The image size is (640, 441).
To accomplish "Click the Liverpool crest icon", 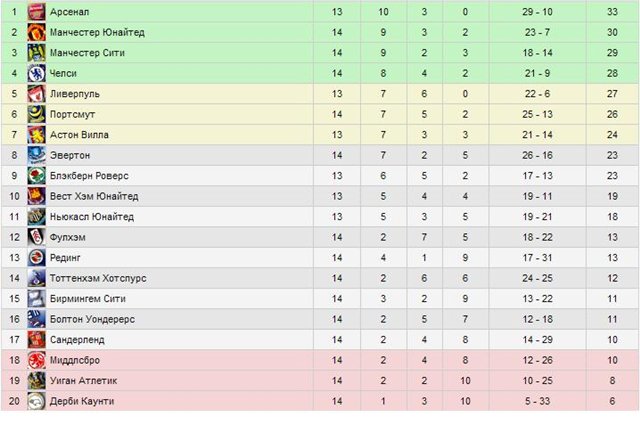I will (x=36, y=94).
